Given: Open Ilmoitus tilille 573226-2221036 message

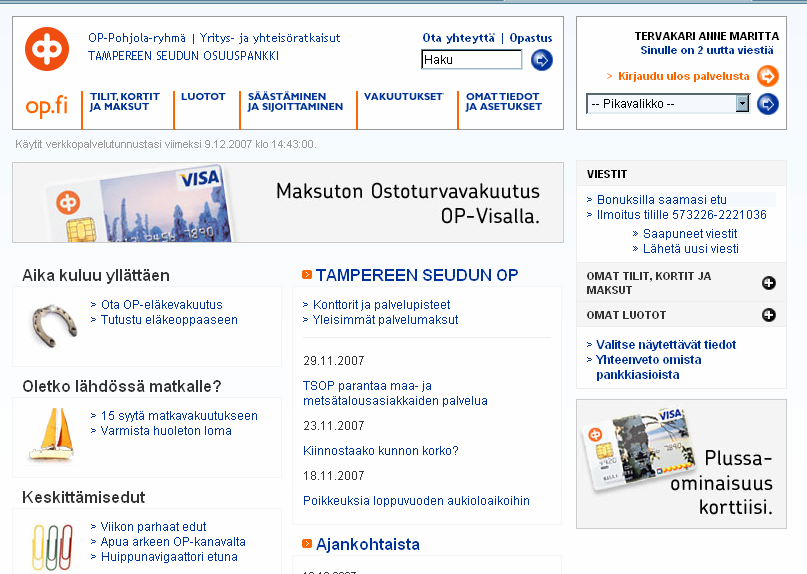Looking at the screenshot, I should pos(681,215).
